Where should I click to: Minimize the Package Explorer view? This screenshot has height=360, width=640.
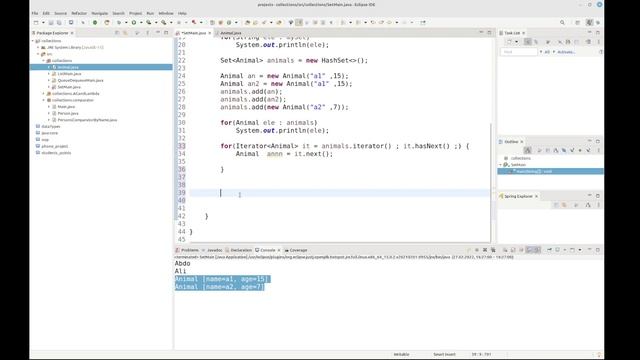point(158,32)
